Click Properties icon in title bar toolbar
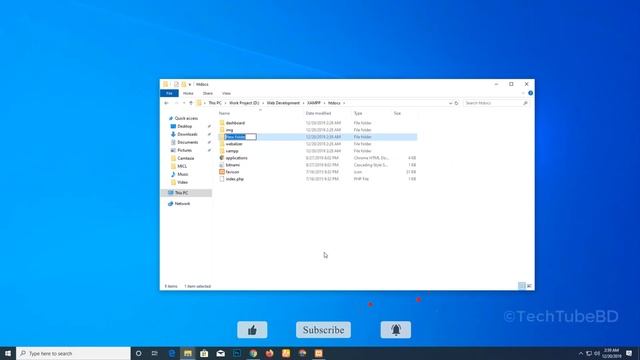640x360 pixels. pyautogui.click(x=176, y=84)
